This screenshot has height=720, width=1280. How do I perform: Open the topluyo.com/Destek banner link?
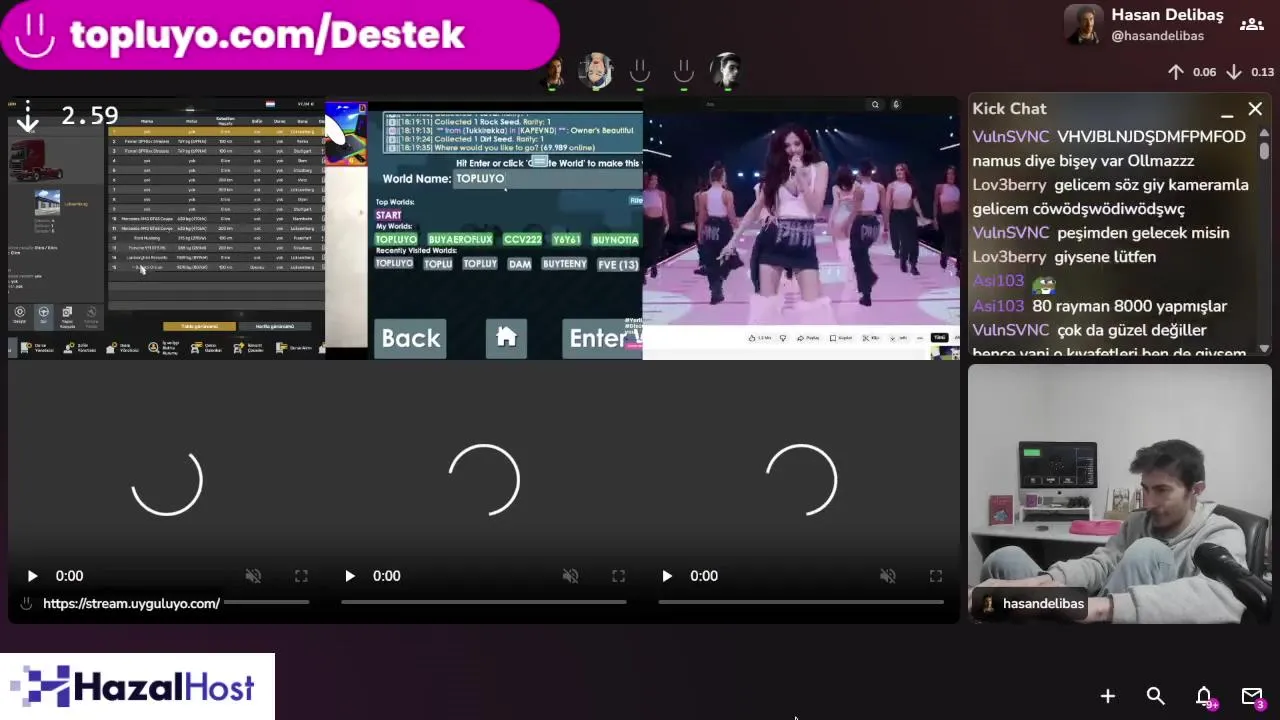[279, 35]
